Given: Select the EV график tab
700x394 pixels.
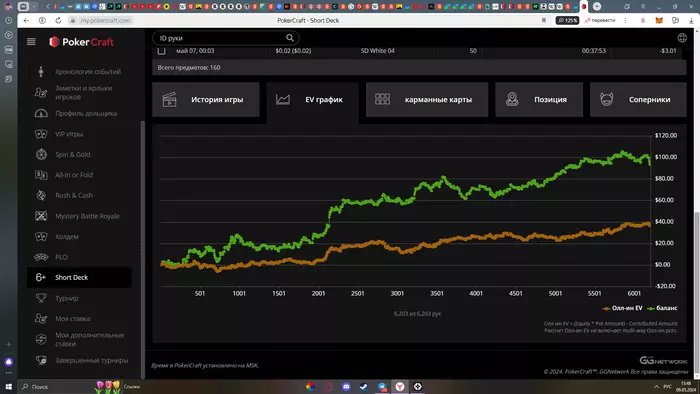Looking at the screenshot, I should (312, 100).
